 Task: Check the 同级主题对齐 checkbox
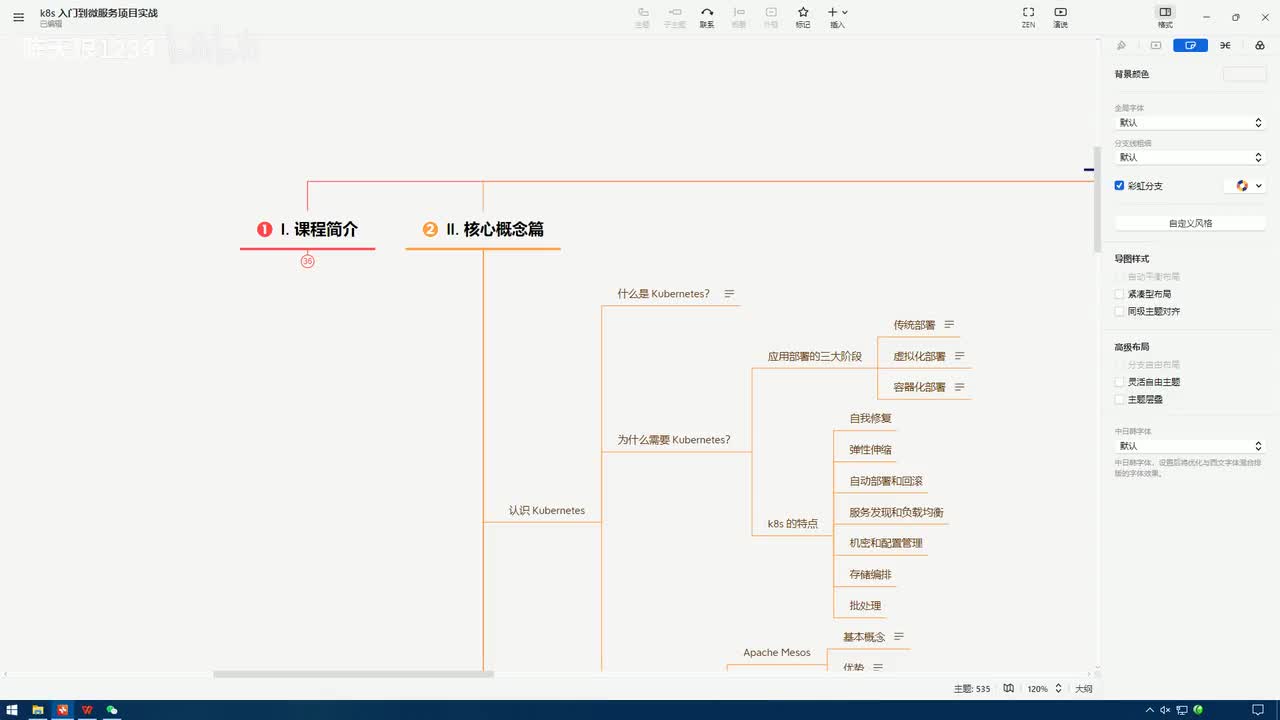coord(1119,311)
